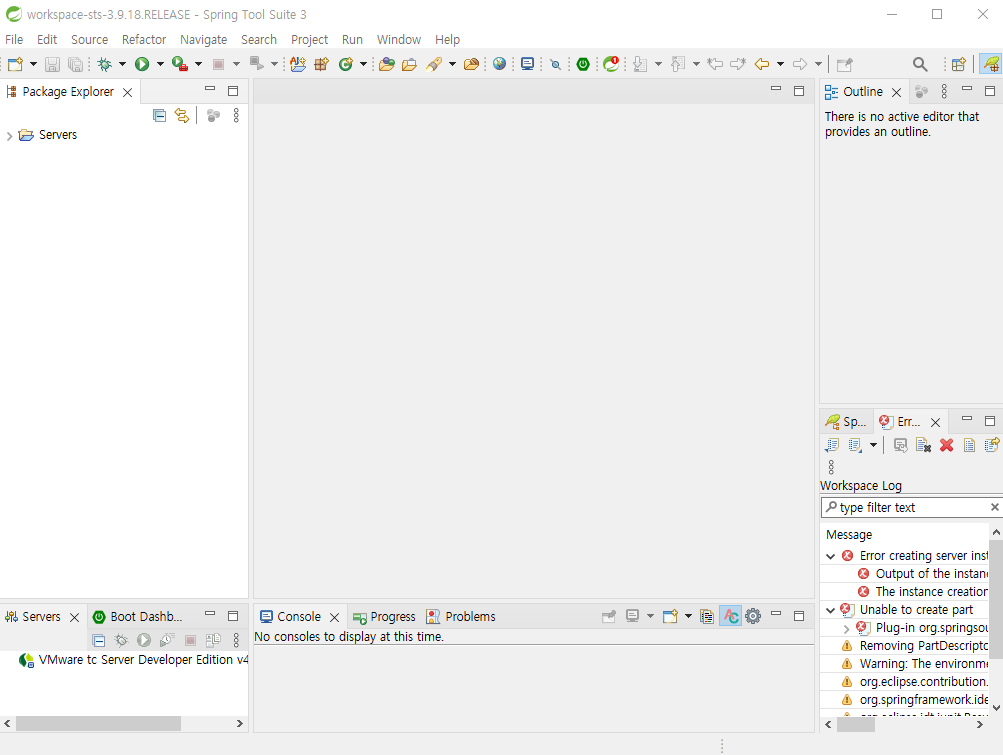Viewport: 1003px width, 755px height.
Task: Open Package Explorer view menu dots
Action: [x=236, y=115]
